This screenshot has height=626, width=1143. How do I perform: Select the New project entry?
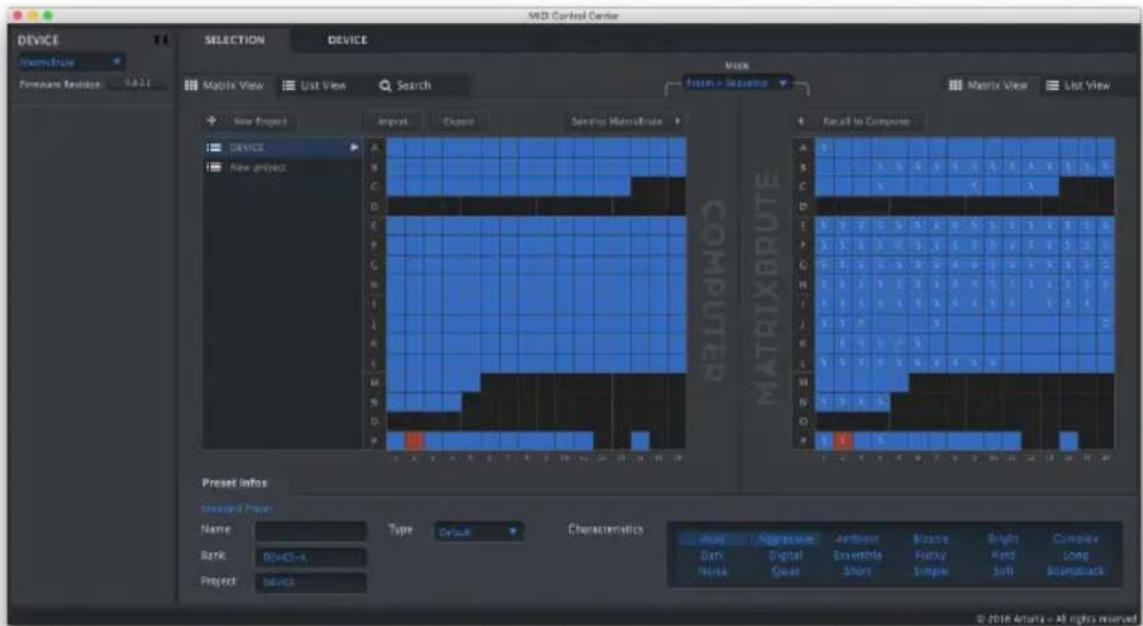(x=282, y=168)
